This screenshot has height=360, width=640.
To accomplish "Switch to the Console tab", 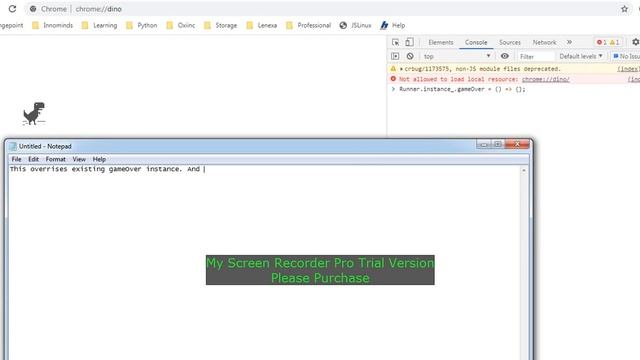I will tap(476, 42).
